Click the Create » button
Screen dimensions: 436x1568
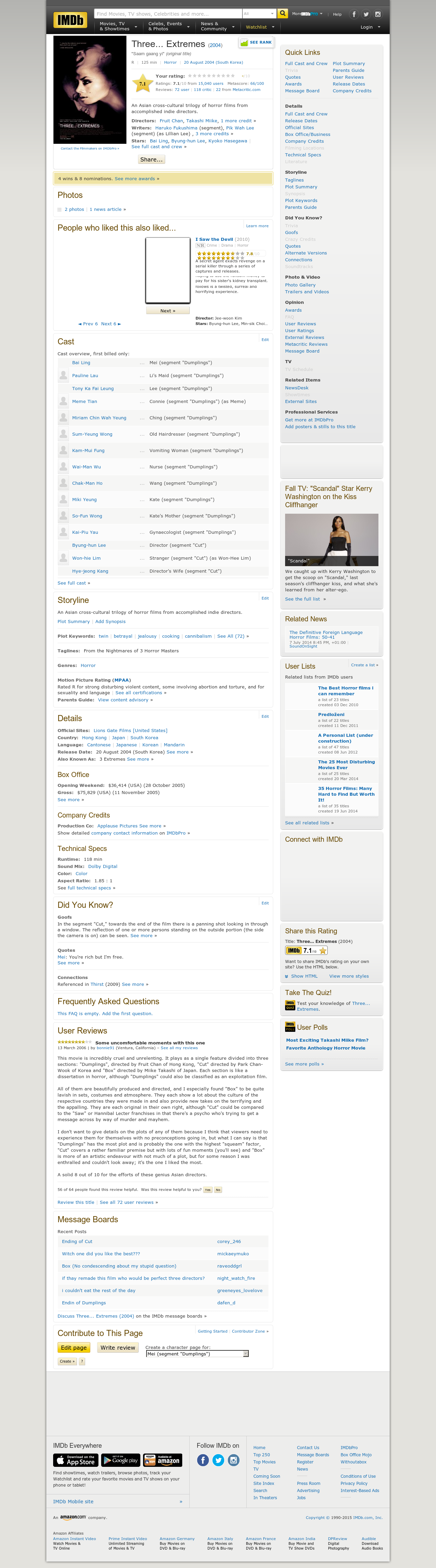[67, 1361]
